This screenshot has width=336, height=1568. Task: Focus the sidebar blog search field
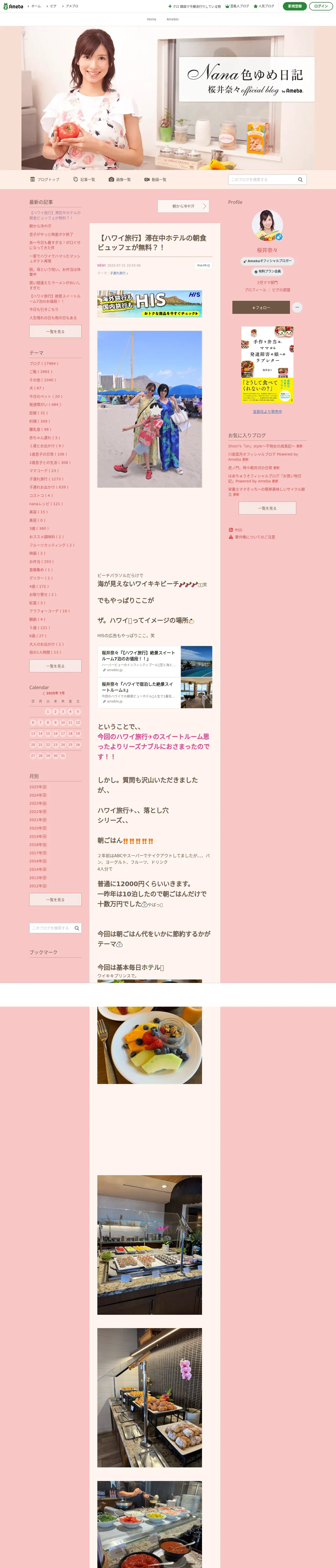[51, 928]
